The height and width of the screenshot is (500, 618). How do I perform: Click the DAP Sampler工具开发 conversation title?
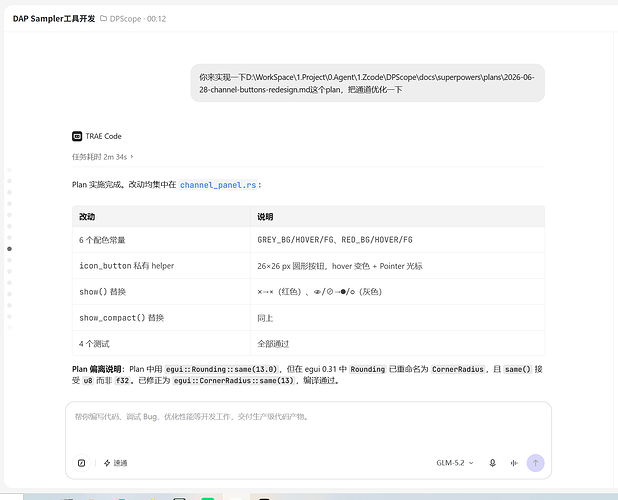click(x=54, y=19)
